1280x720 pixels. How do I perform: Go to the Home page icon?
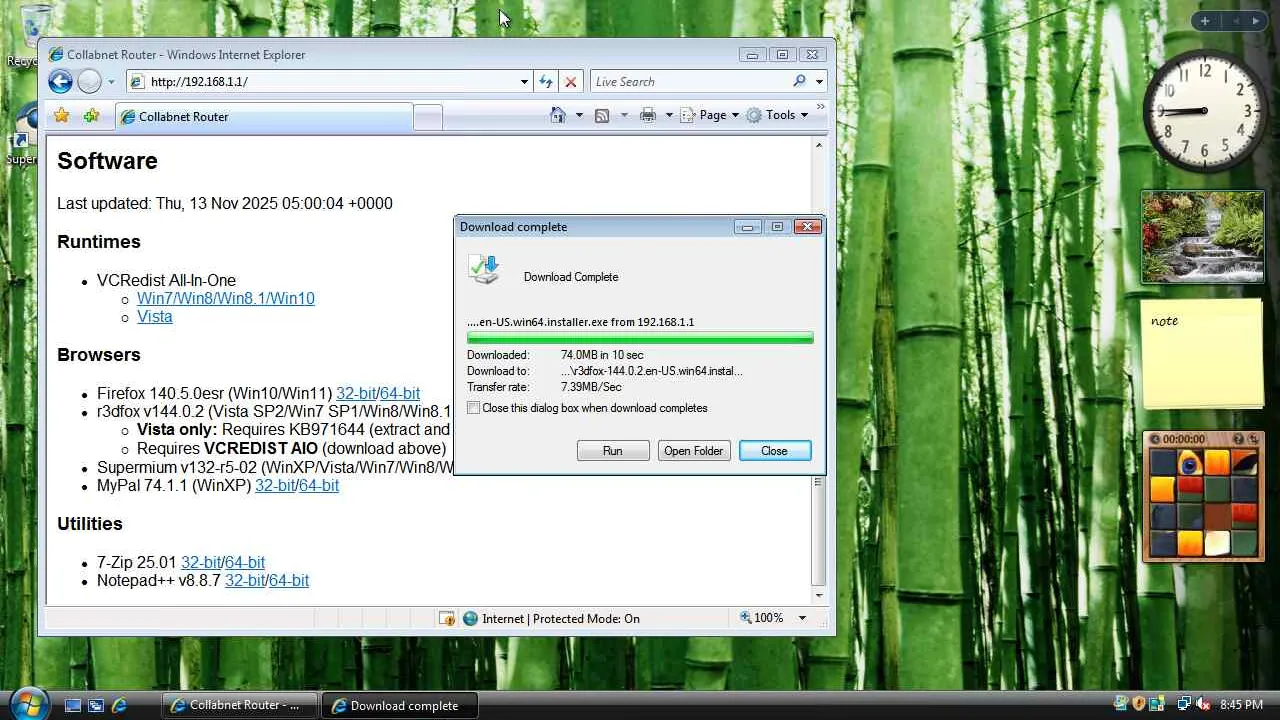[x=558, y=115]
